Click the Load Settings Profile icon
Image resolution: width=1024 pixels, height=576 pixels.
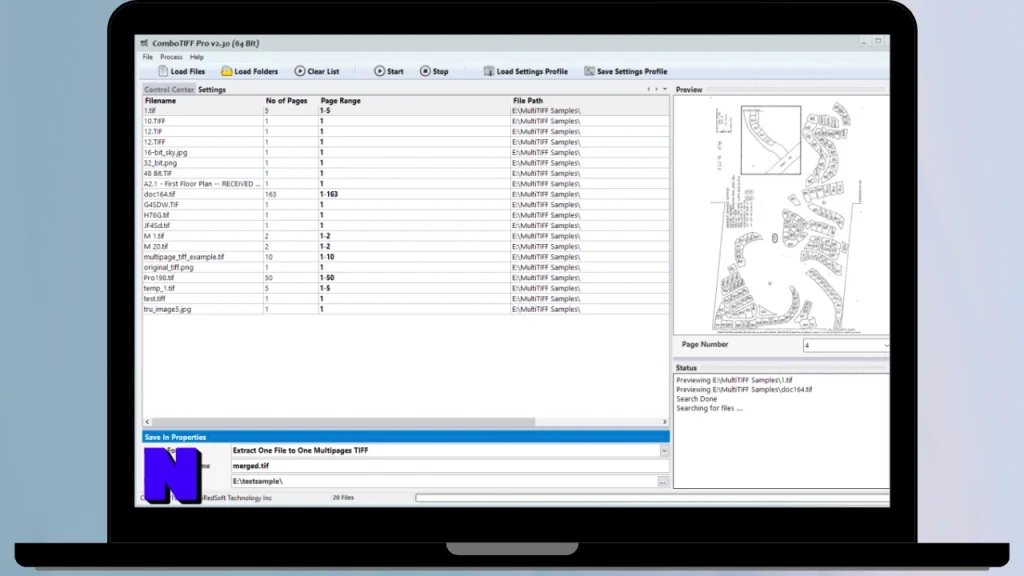(488, 71)
